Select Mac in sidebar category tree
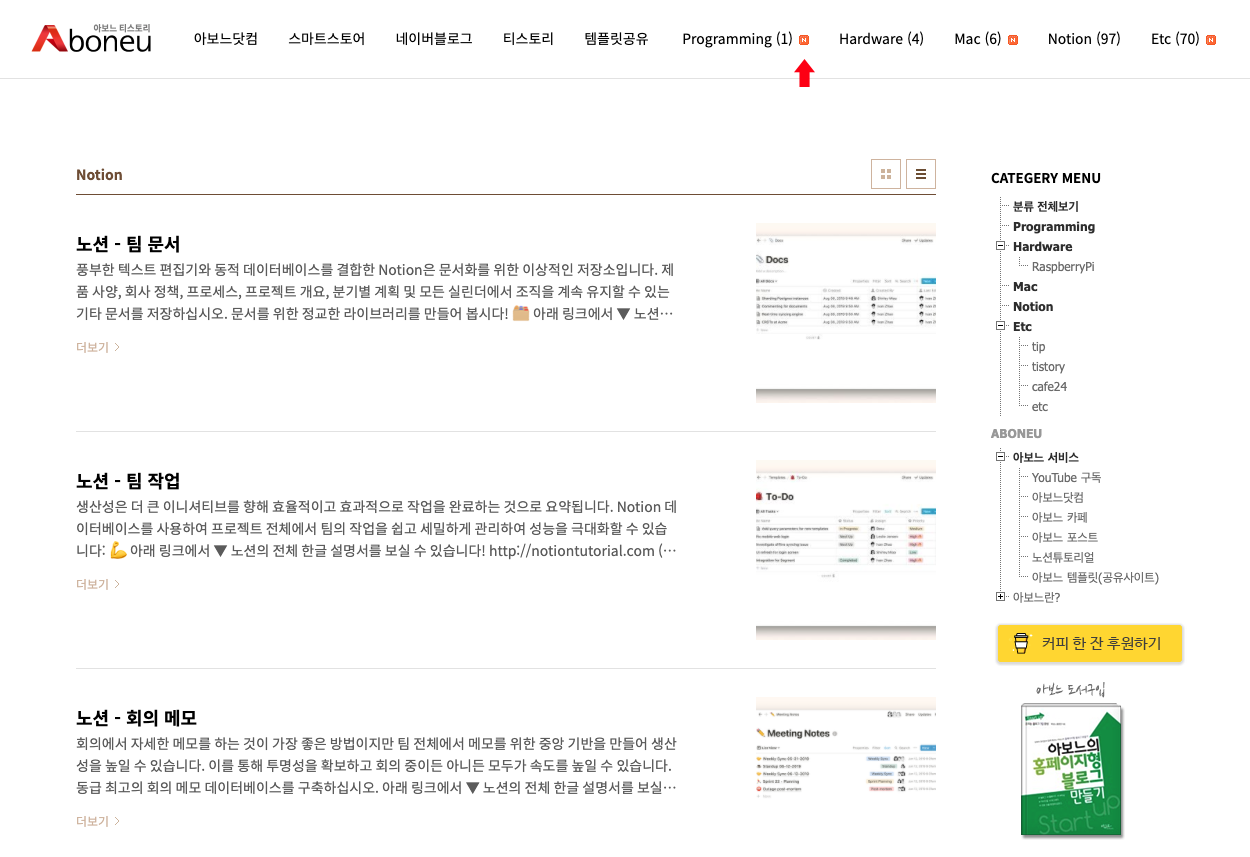Viewport: 1250px width, 857px height. [x=1025, y=287]
